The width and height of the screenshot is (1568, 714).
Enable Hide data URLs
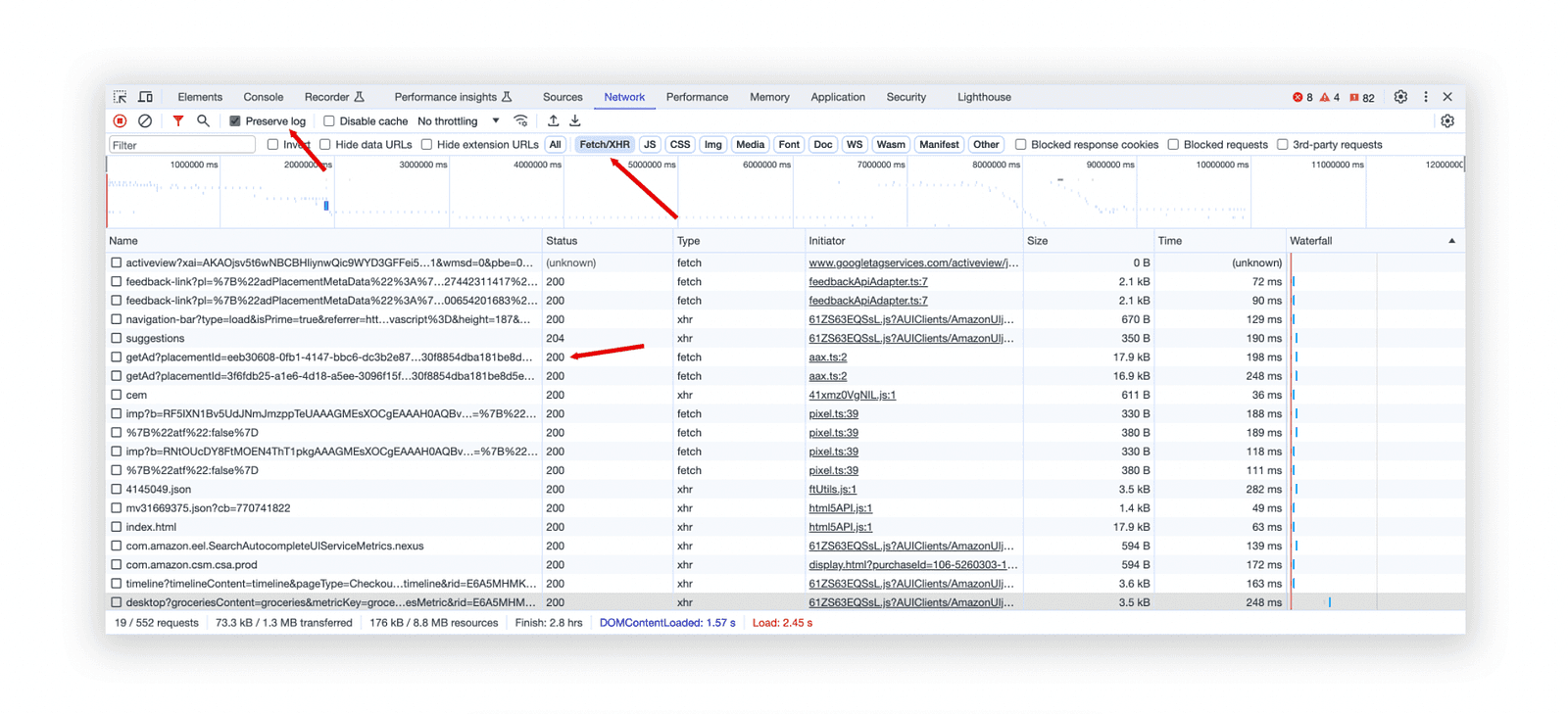point(325,145)
